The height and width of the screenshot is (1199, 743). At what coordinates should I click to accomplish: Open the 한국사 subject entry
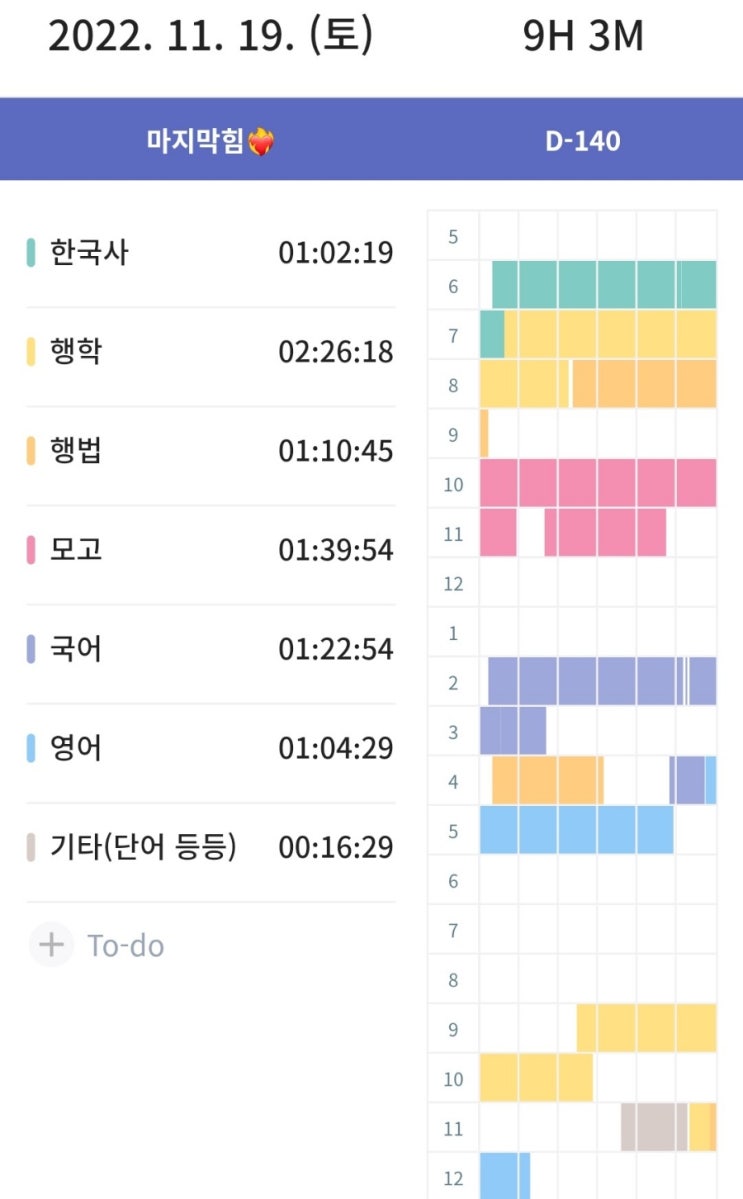point(89,253)
